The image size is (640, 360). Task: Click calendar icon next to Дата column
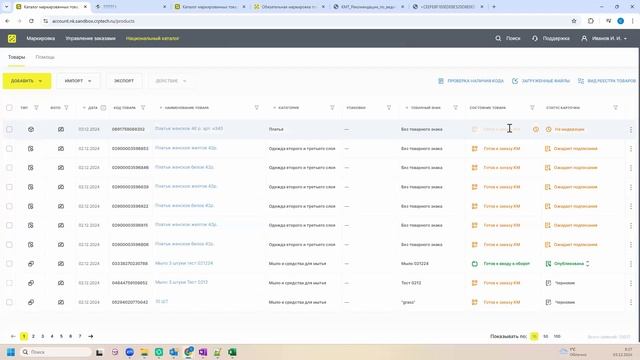[103, 108]
